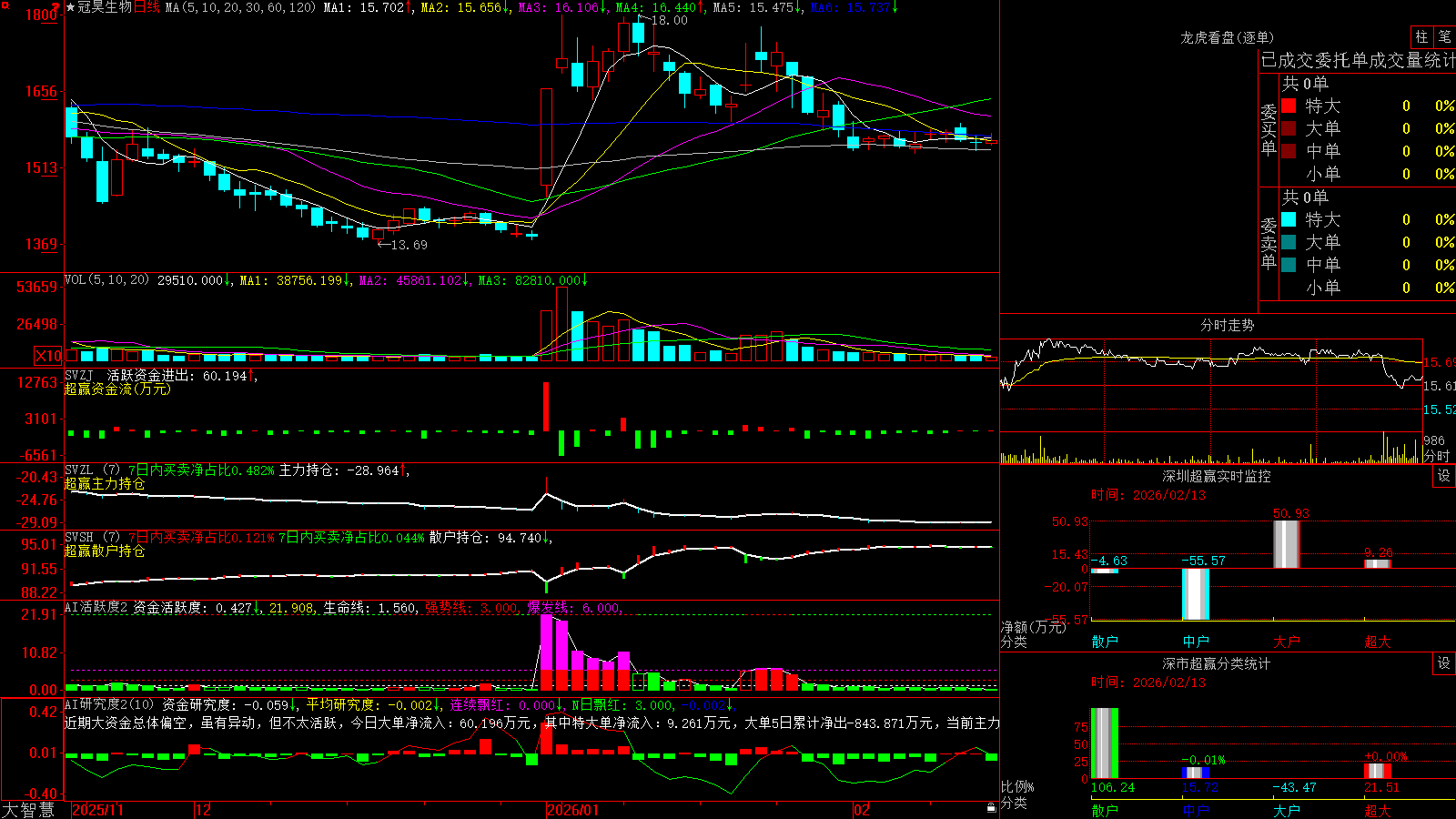
Task: Click the lock icon at timeline end
Action: tap(992, 808)
